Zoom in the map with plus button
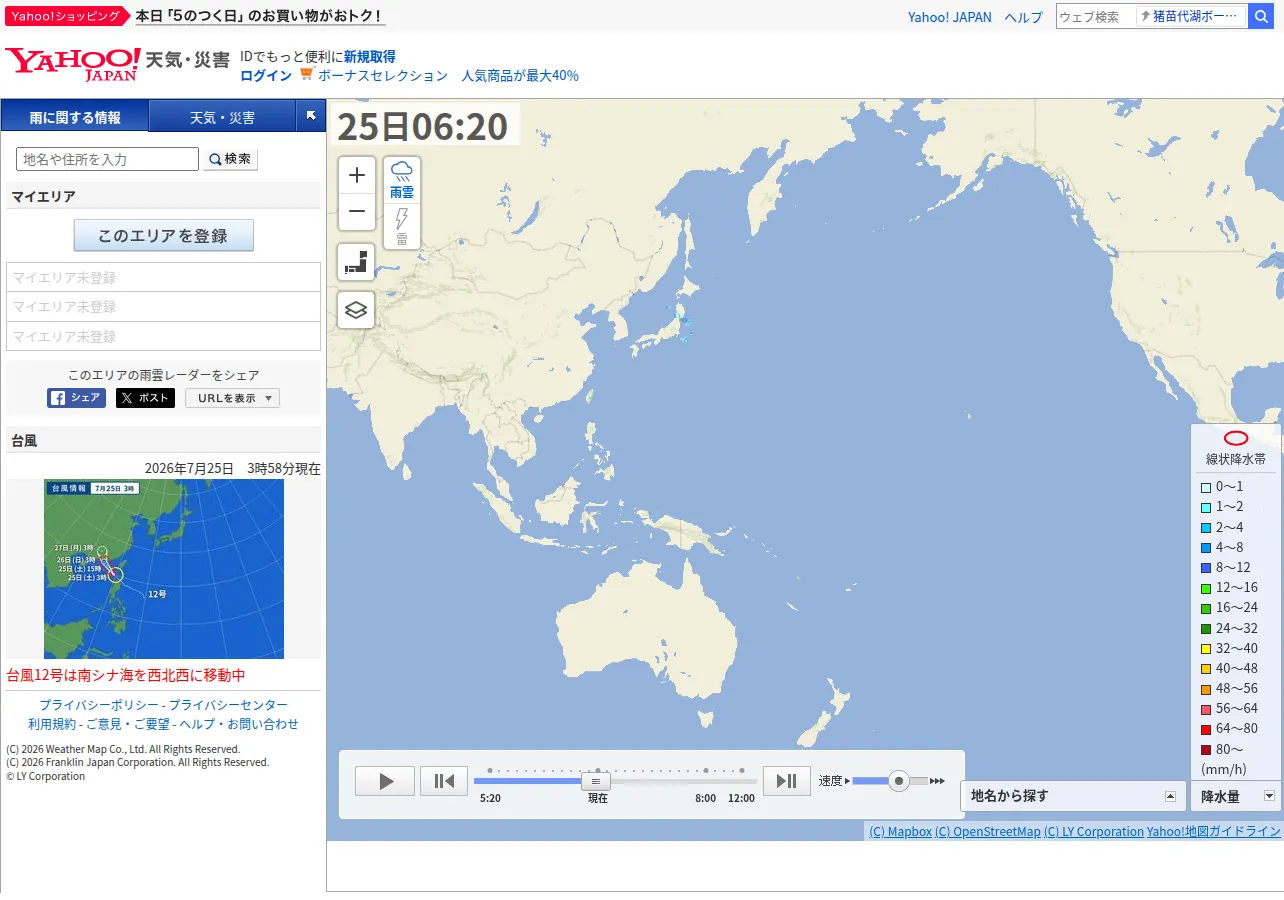 (357, 175)
